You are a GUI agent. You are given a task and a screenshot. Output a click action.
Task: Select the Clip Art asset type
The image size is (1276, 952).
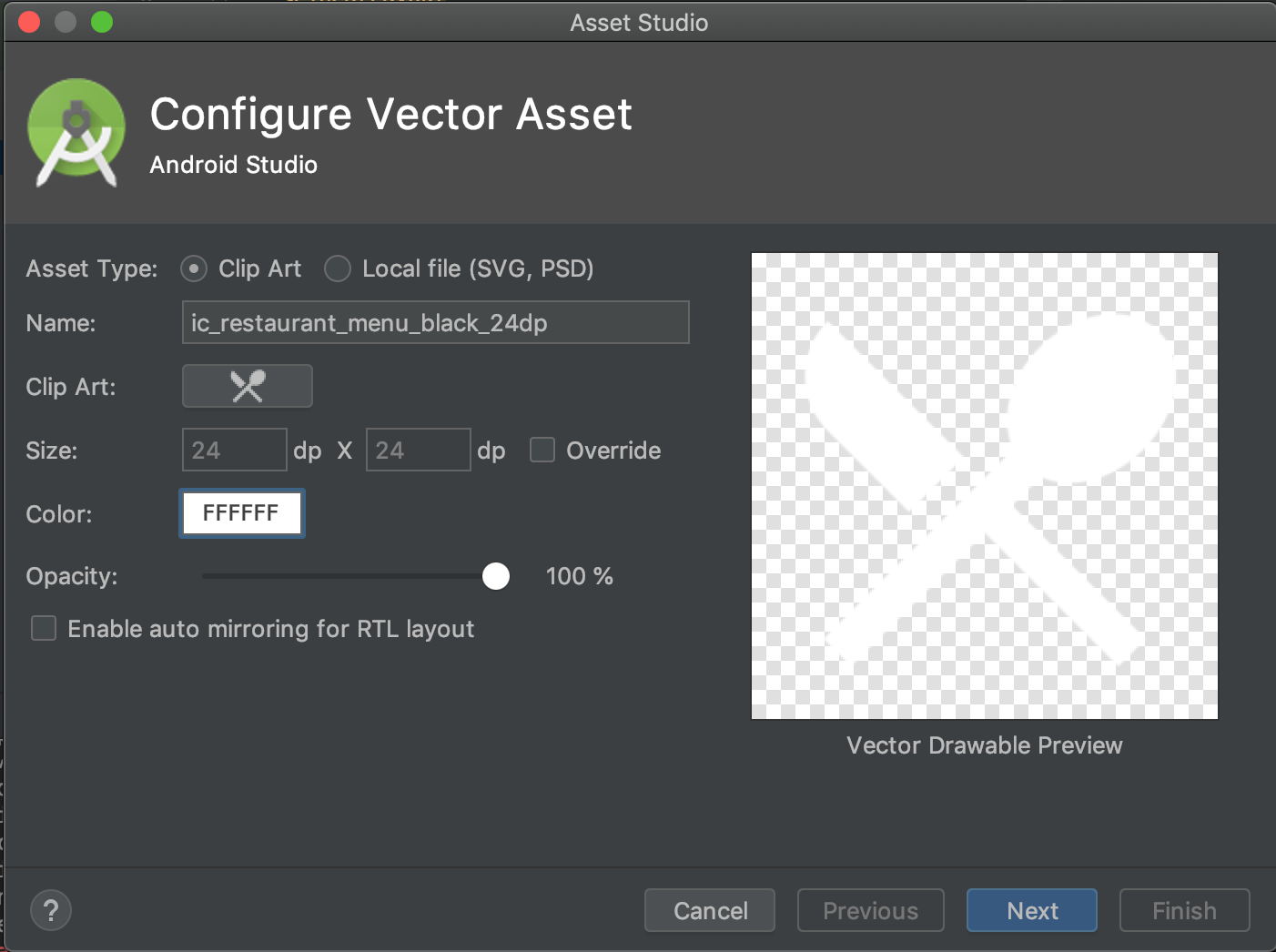tap(194, 268)
